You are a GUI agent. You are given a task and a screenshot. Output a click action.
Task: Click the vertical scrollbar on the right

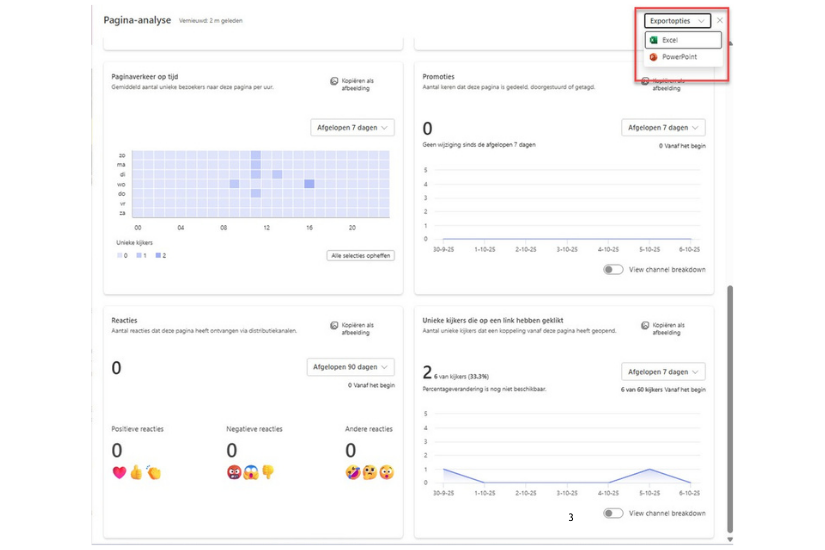point(729,400)
